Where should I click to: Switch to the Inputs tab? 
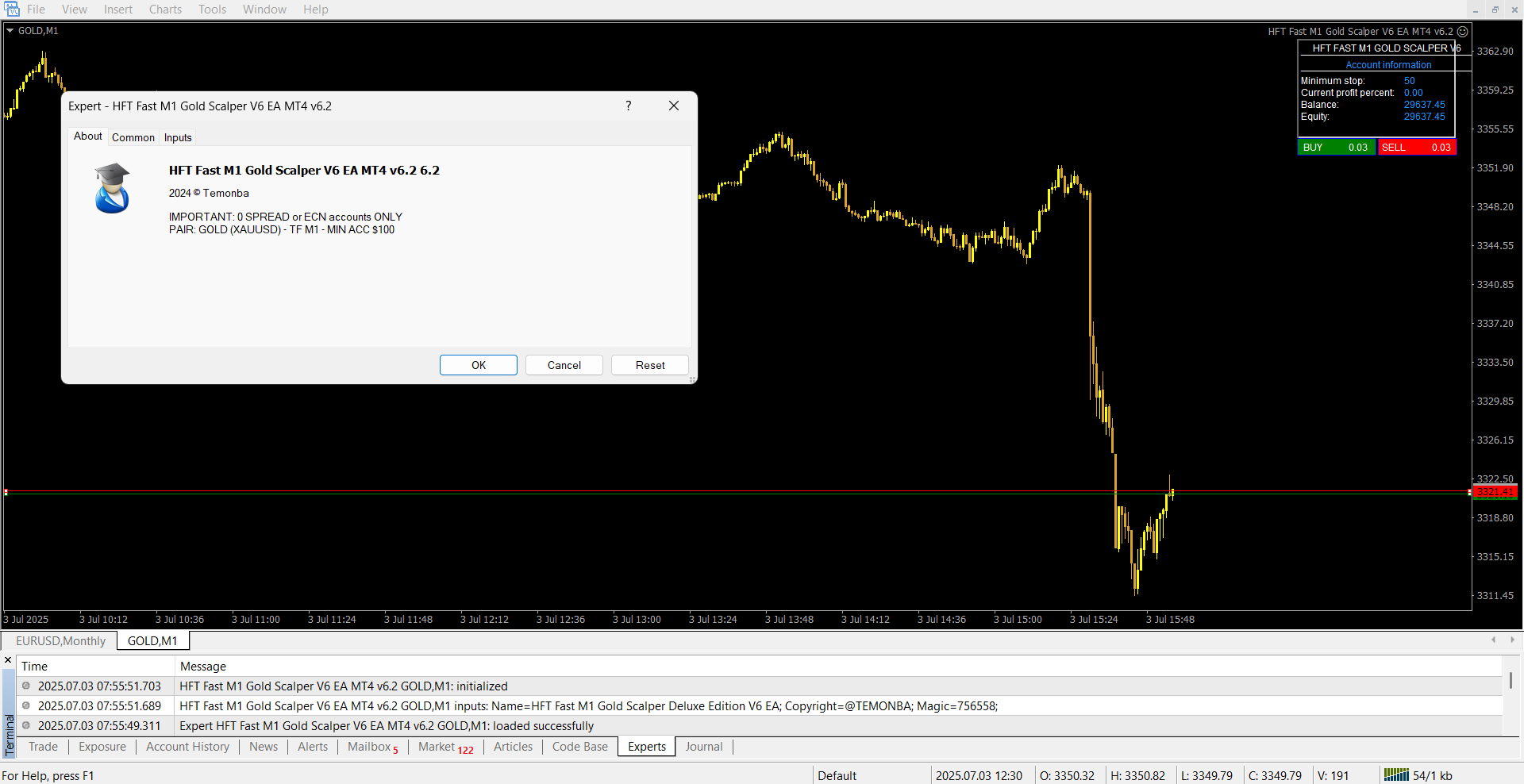coord(178,137)
